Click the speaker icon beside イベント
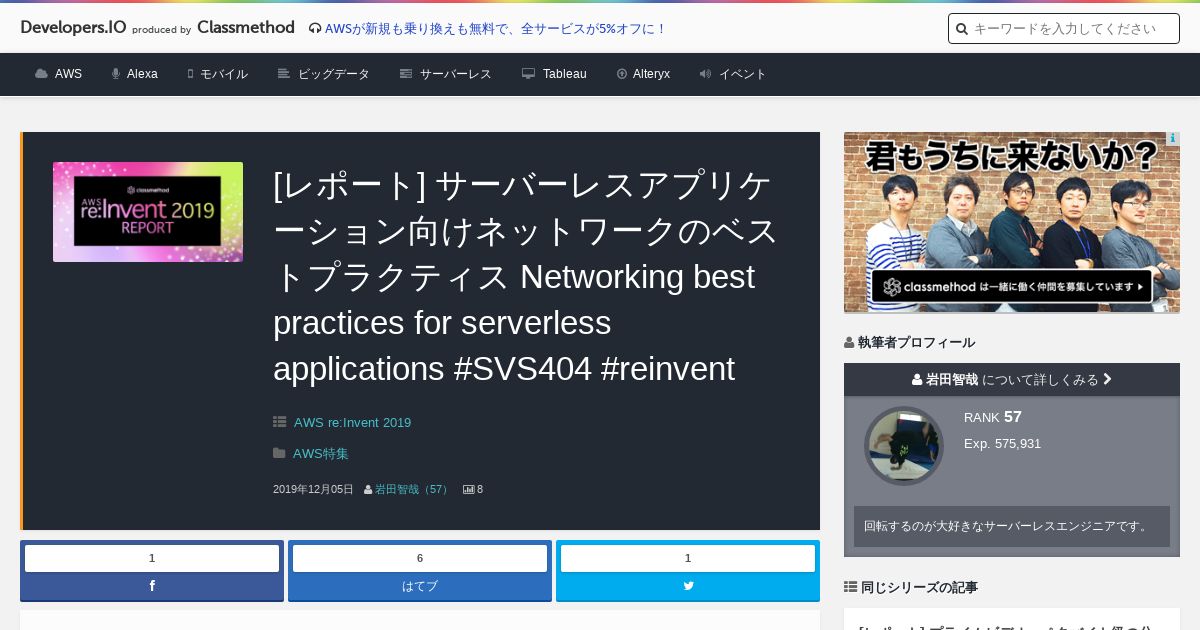The height and width of the screenshot is (630, 1200). 706,74
